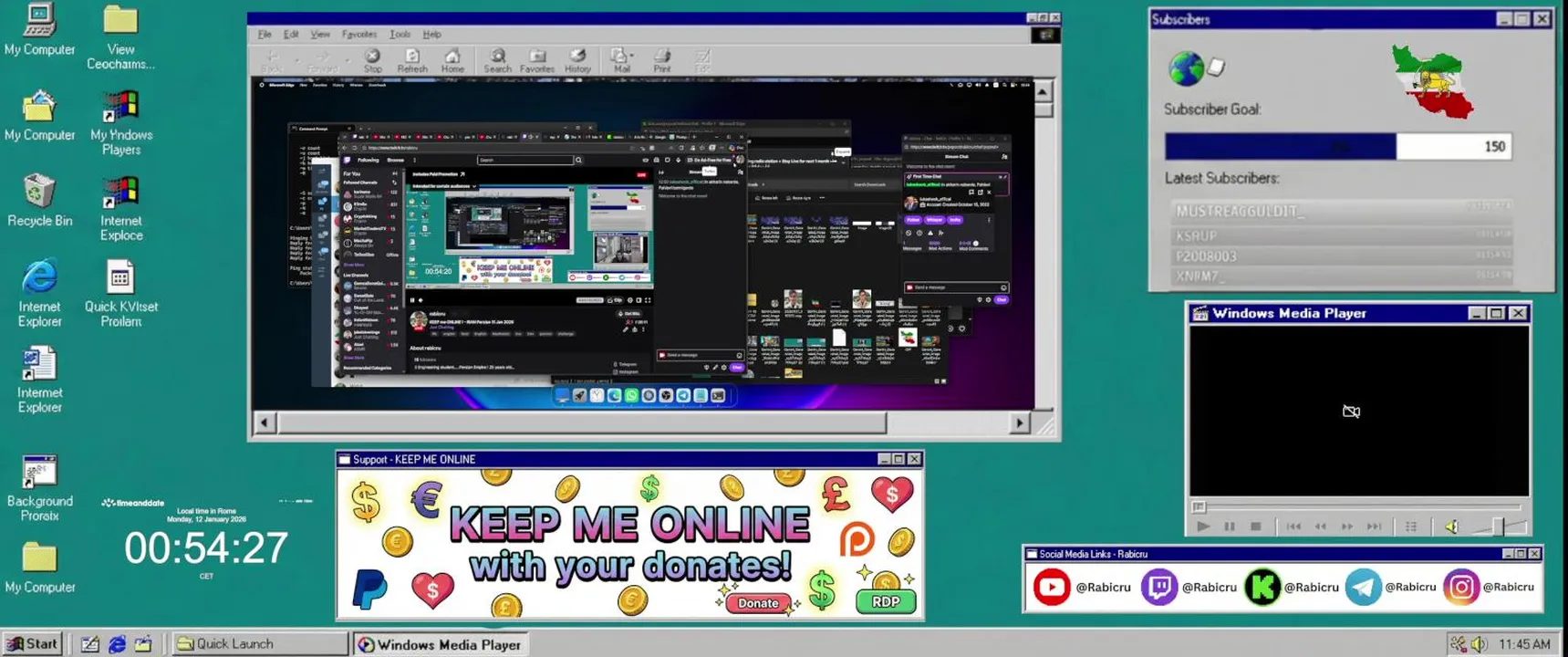Adjust the Media Player volume slider
Image resolution: width=1568 pixels, height=657 pixels.
point(1500,527)
